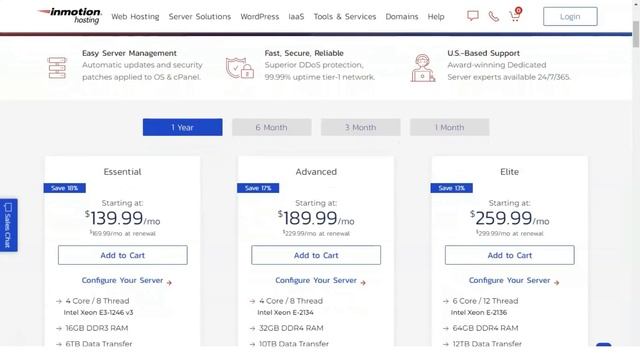Open the WordPress menu
The width and height of the screenshot is (640, 360).
(x=260, y=17)
